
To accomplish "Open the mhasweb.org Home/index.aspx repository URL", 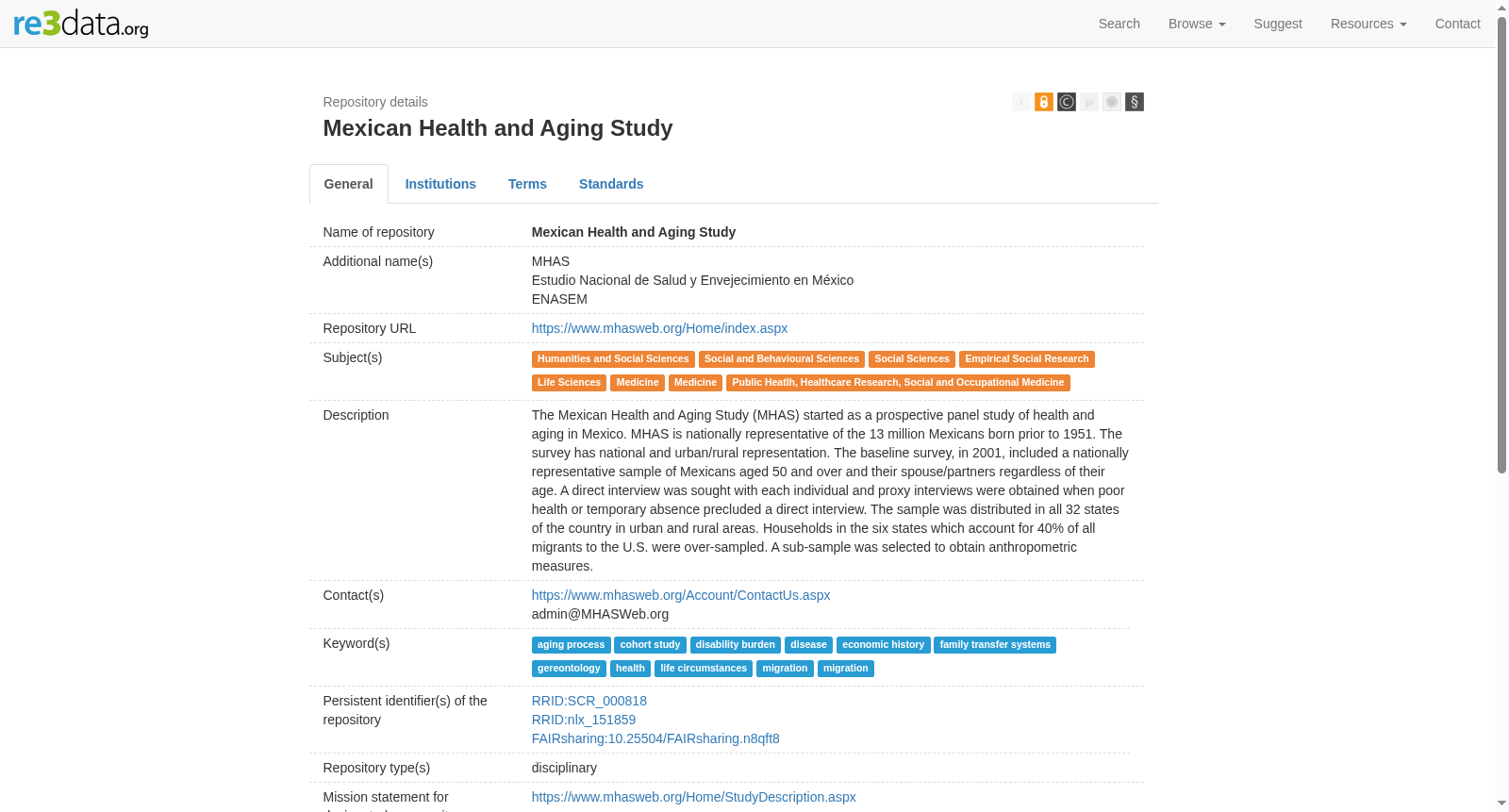I will (x=659, y=328).
